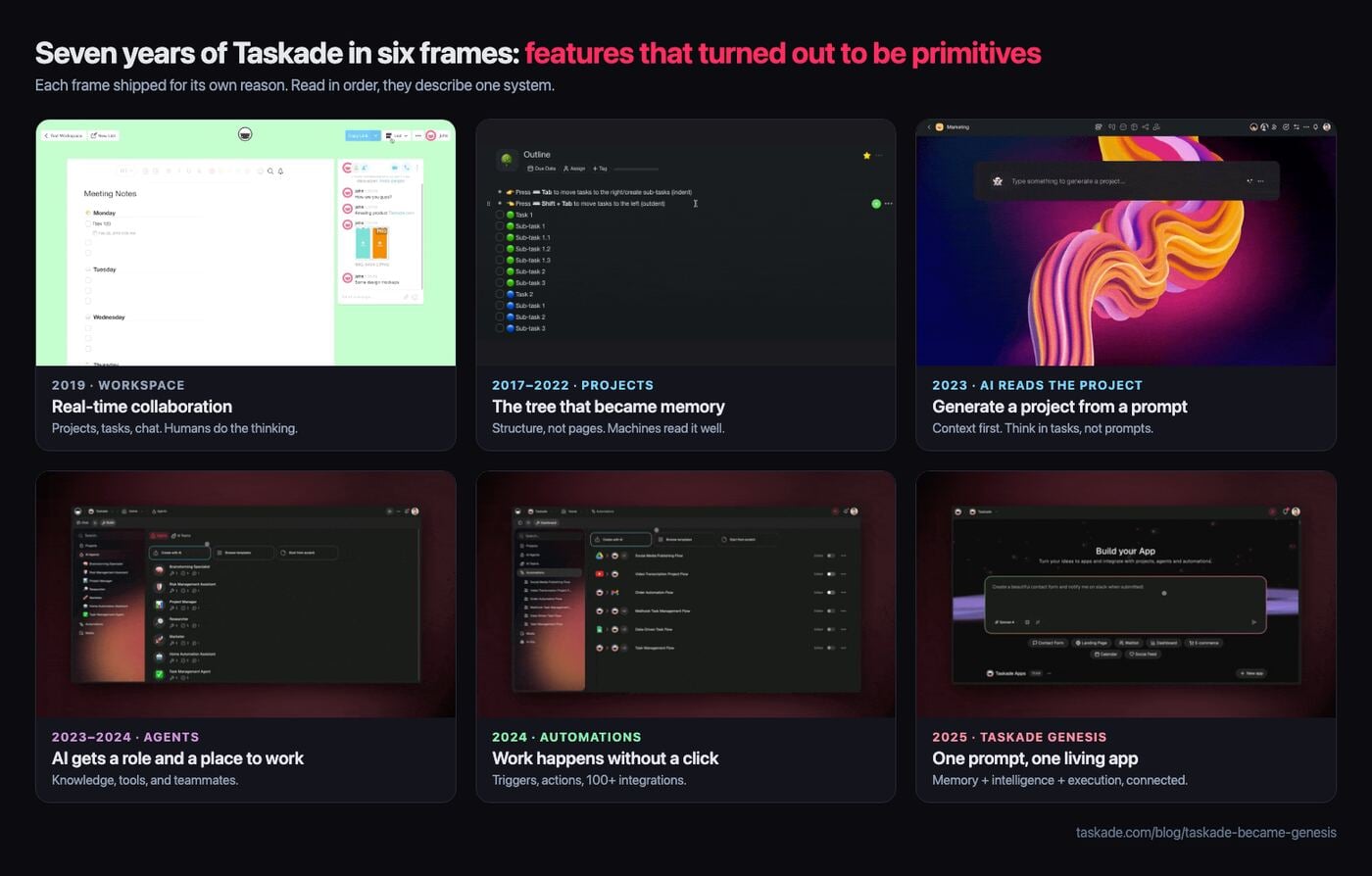The width and height of the screenshot is (1372, 876).
Task: Click the YouTube icon on Video Transcription Project Flow
Action: pyautogui.click(x=599, y=574)
